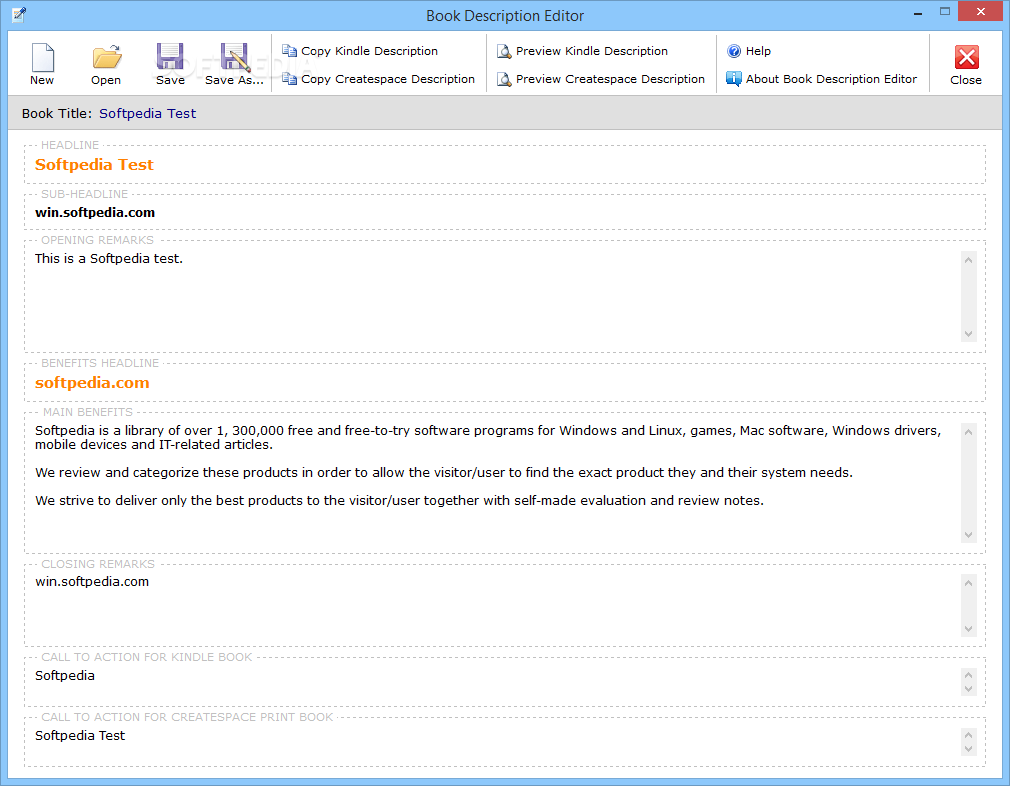The image size is (1010, 786).
Task: Click the Preview Createspace Description magnifier icon
Action: pyautogui.click(x=504, y=79)
